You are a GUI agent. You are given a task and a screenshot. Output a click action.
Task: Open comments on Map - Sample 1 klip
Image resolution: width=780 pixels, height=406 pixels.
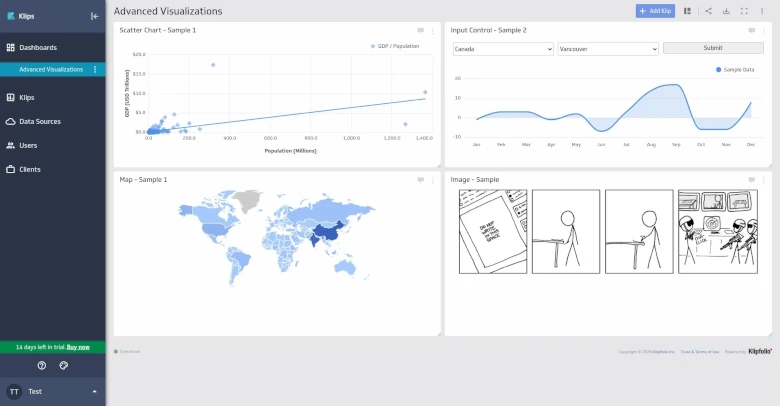[x=421, y=180]
